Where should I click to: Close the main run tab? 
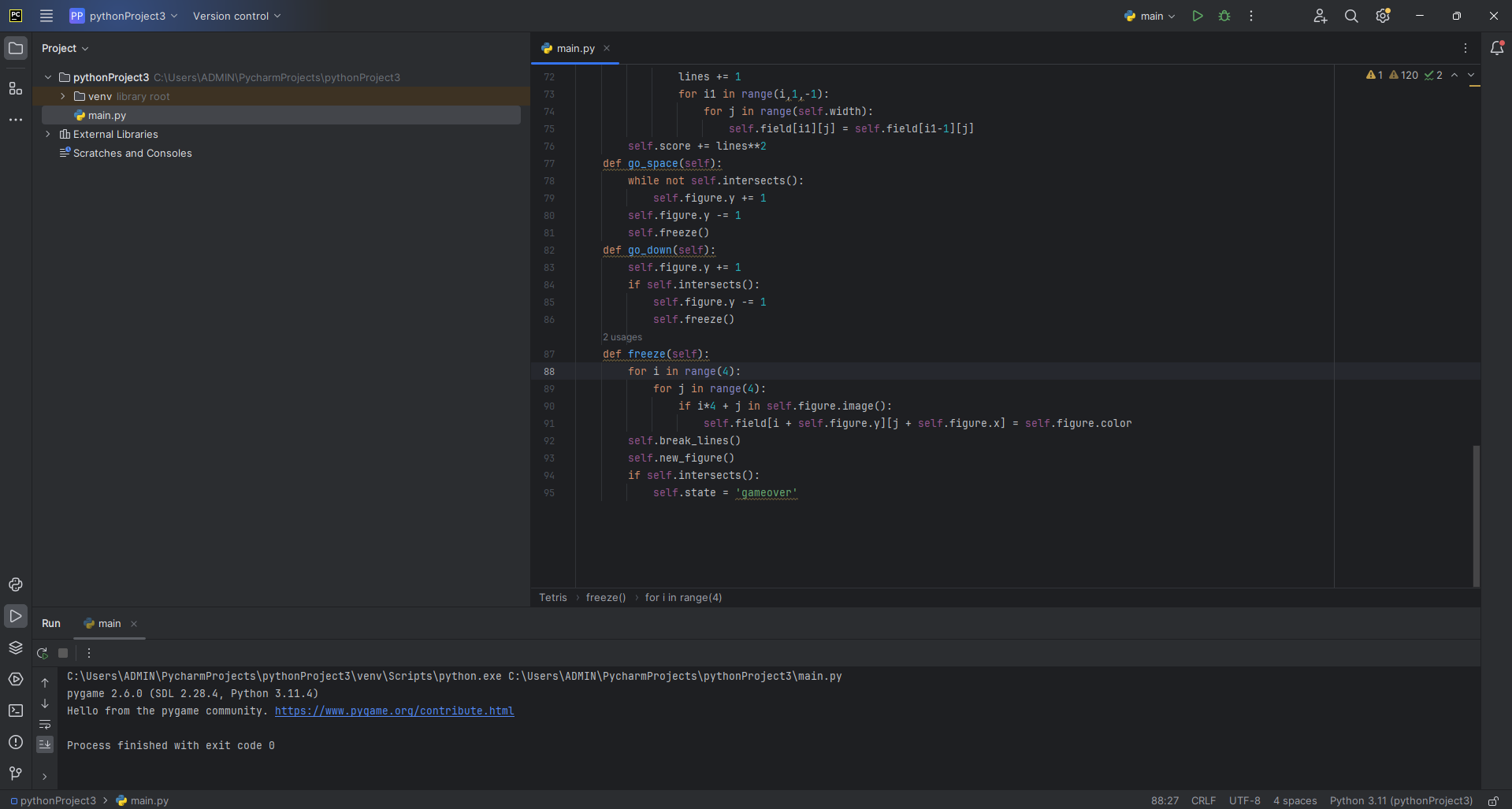tap(134, 624)
